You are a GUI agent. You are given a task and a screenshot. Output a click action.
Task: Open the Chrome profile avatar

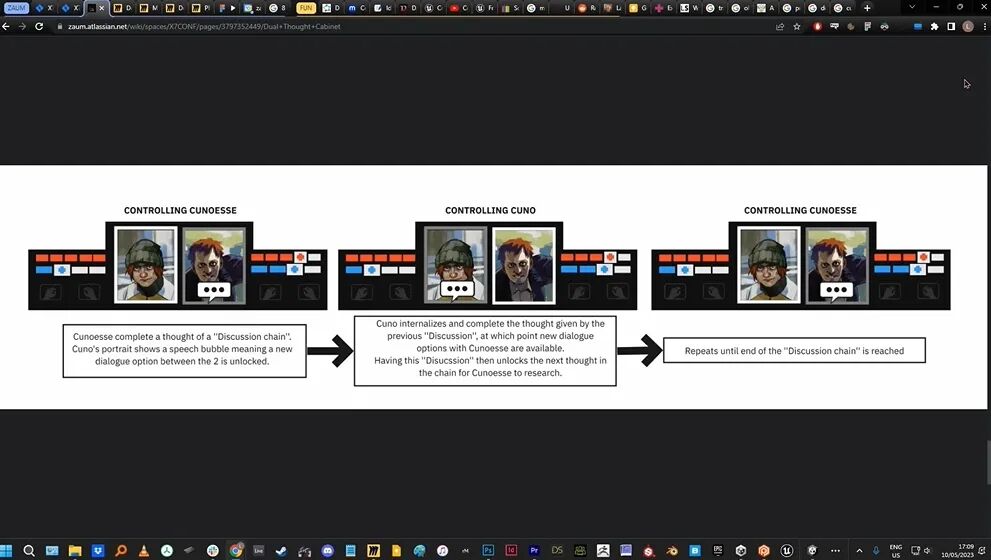click(x=968, y=27)
